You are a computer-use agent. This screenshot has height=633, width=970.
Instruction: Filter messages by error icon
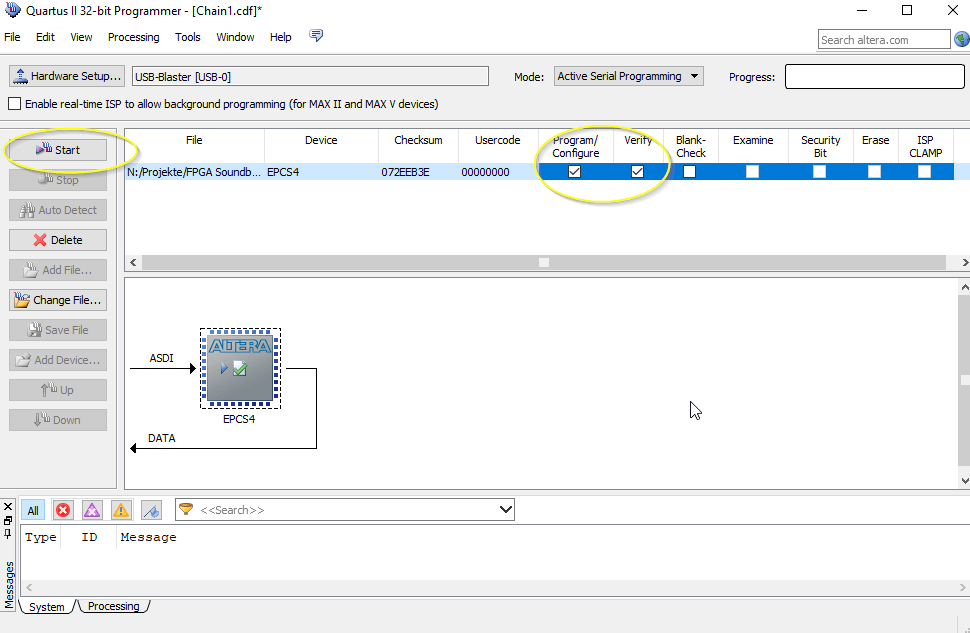pyautogui.click(x=63, y=510)
